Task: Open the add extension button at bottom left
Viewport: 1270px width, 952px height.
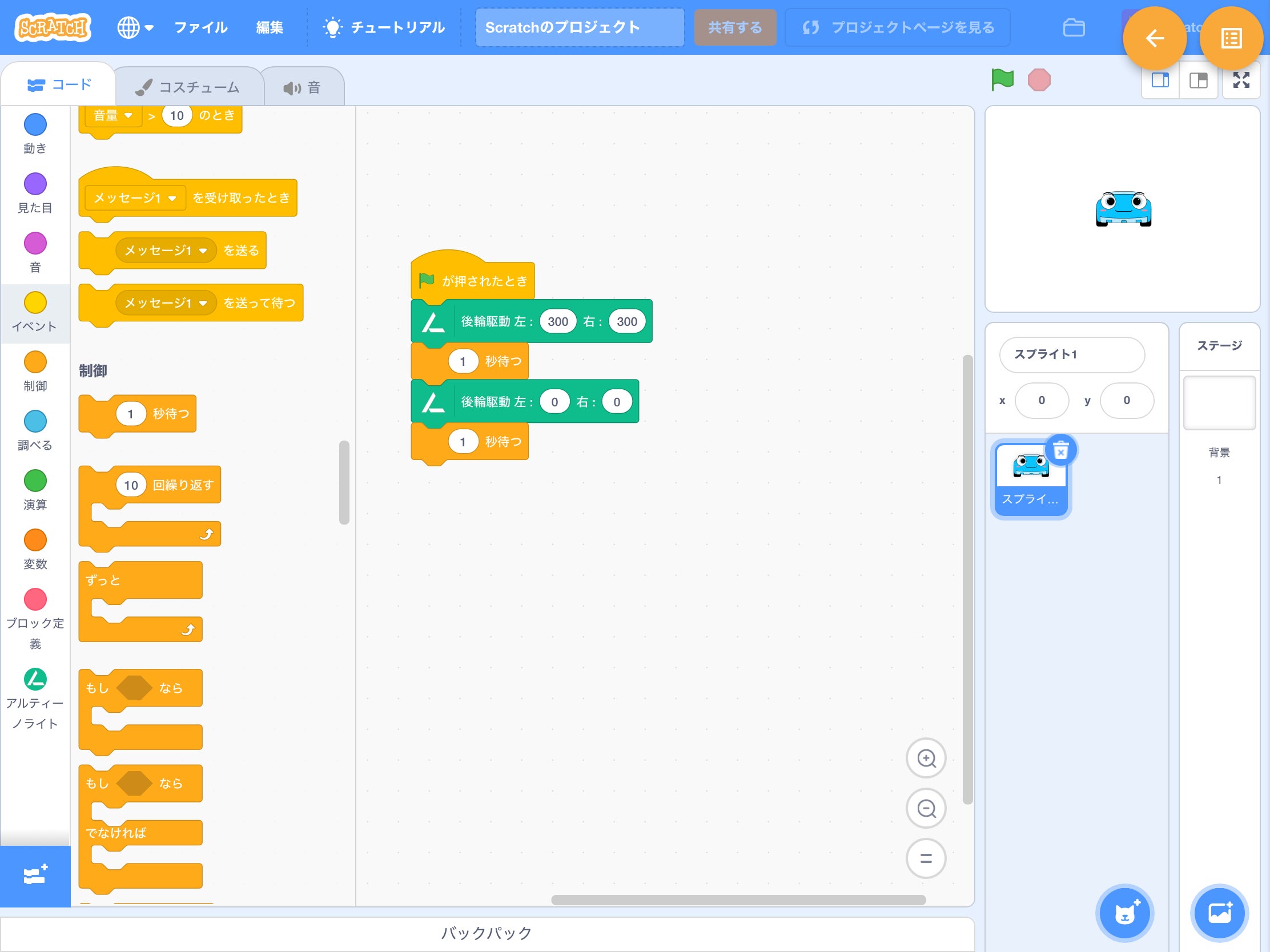Action: pyautogui.click(x=35, y=876)
